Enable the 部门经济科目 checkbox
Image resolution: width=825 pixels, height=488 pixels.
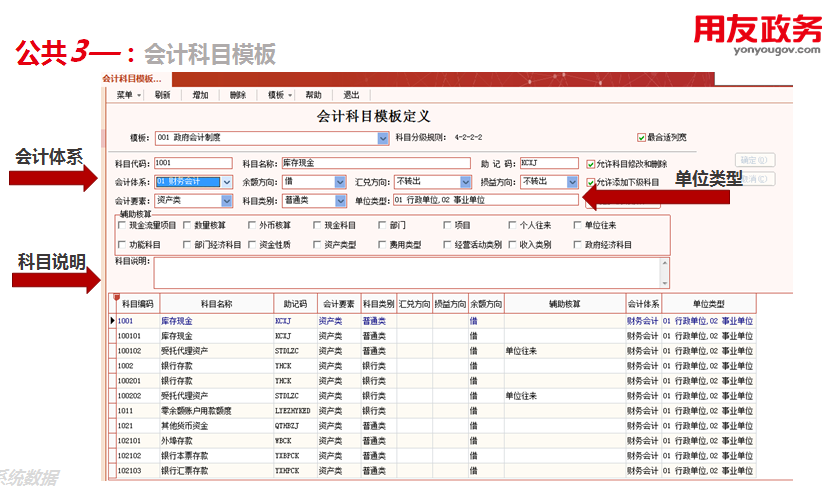pos(187,245)
